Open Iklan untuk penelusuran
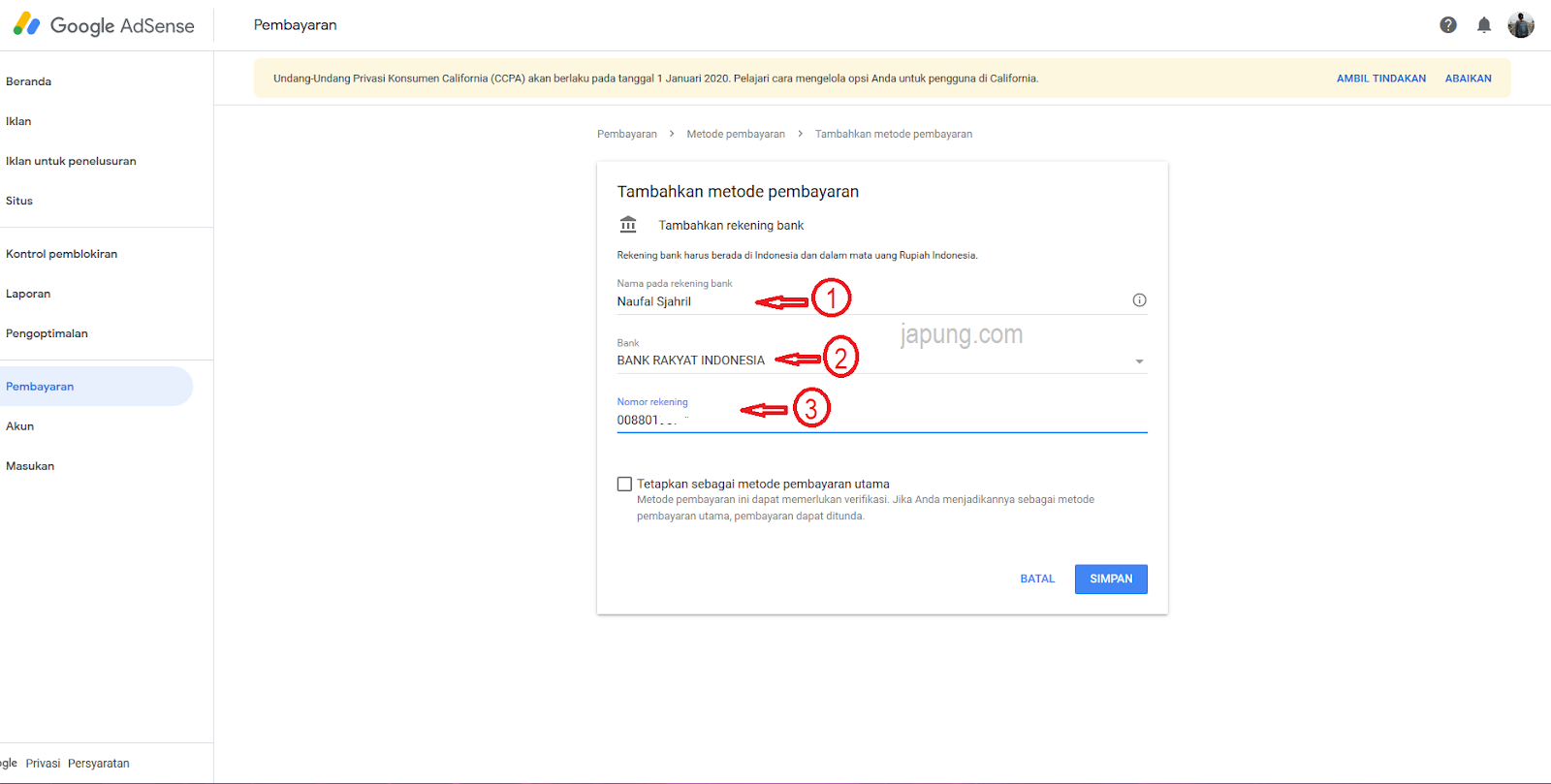Viewport: 1551px width, 784px height. click(71, 161)
